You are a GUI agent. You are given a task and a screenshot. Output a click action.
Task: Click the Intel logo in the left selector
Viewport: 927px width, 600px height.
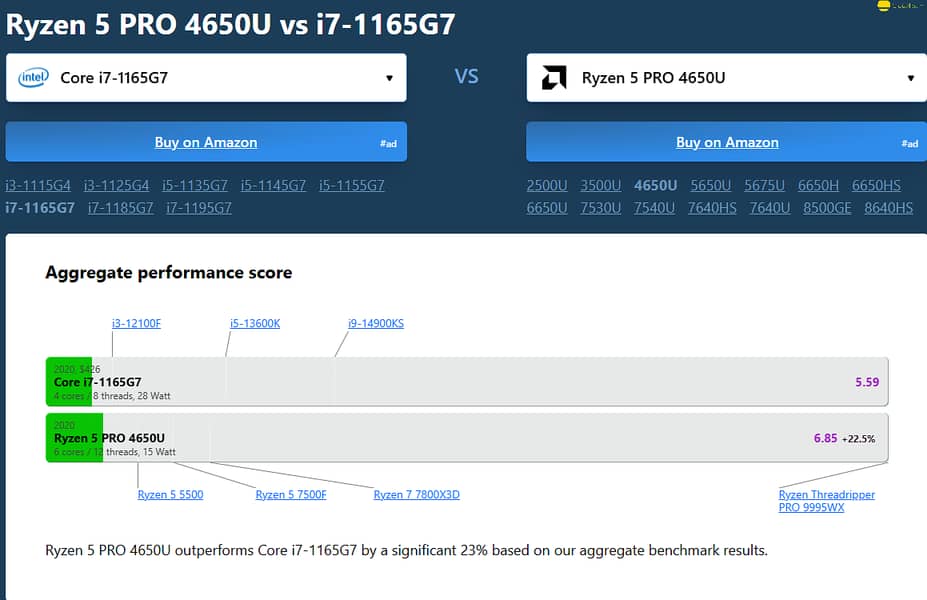34,77
